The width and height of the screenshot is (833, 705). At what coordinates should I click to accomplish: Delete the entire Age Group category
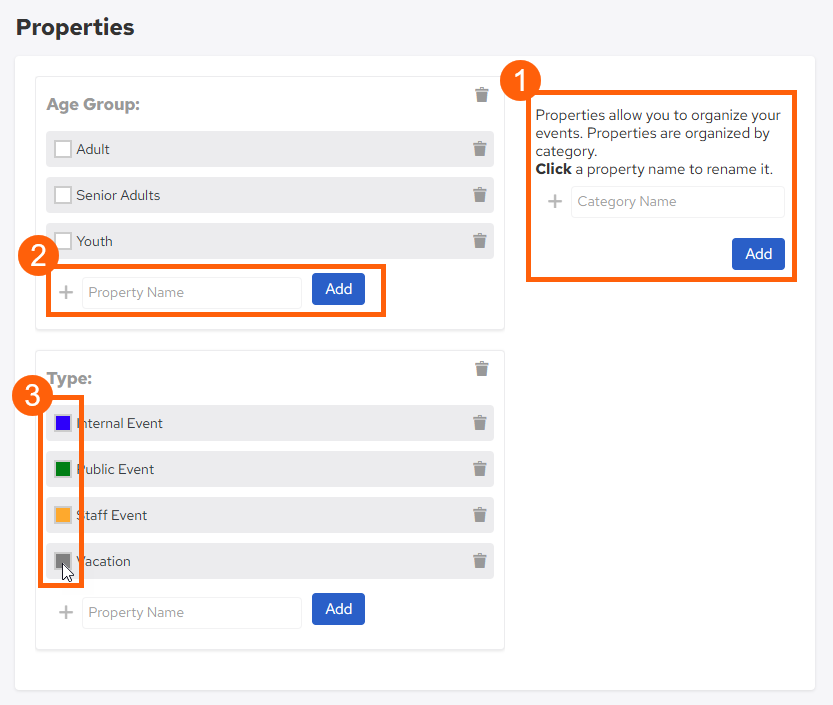(481, 94)
